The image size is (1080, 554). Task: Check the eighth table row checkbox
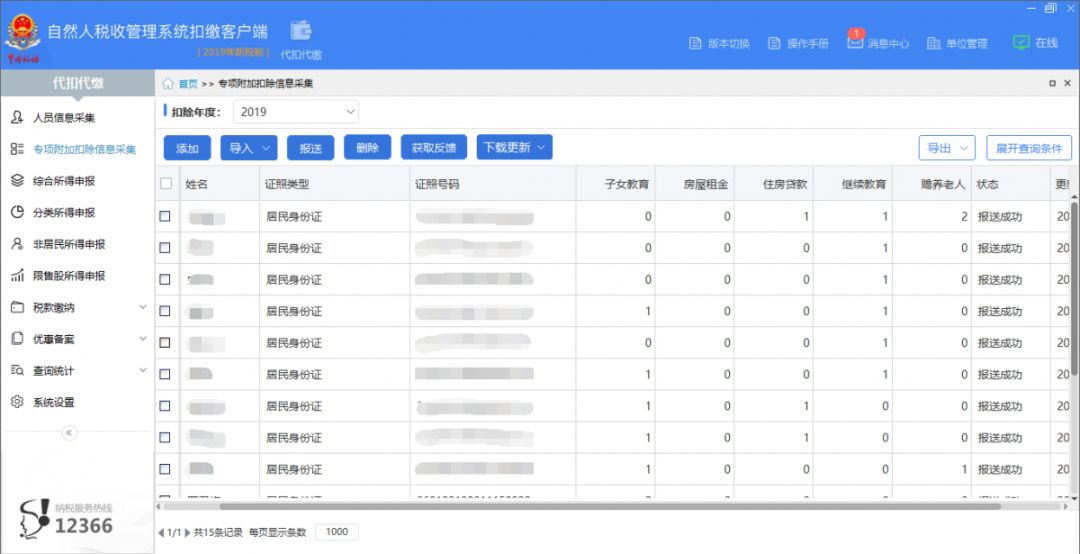tap(165, 438)
